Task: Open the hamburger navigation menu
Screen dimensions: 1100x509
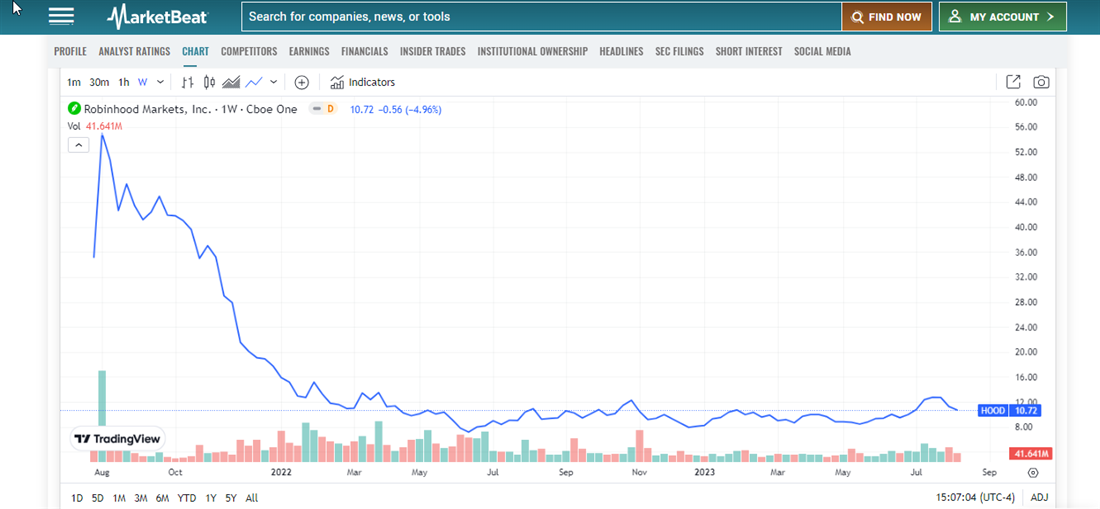Action: click(61, 17)
